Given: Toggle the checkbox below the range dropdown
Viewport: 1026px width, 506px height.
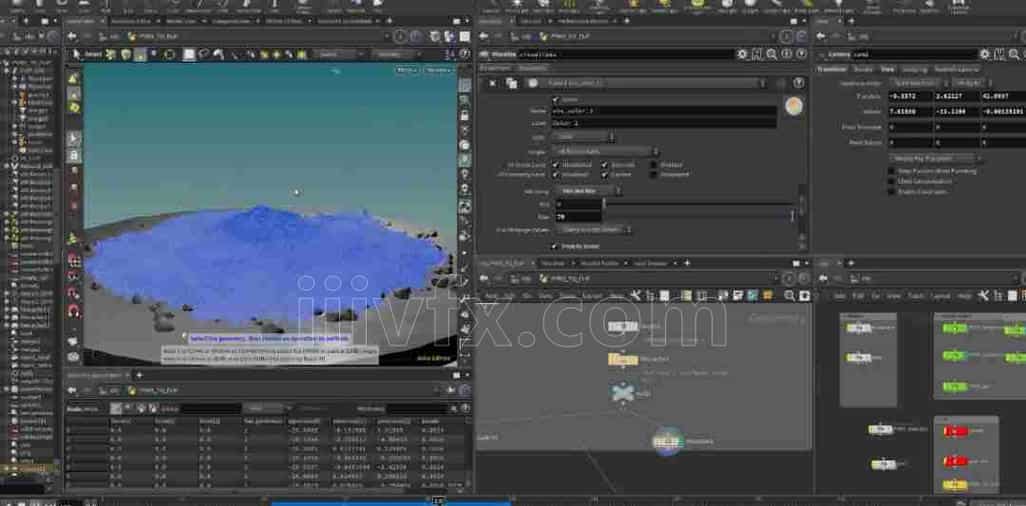Looking at the screenshot, I should point(556,245).
